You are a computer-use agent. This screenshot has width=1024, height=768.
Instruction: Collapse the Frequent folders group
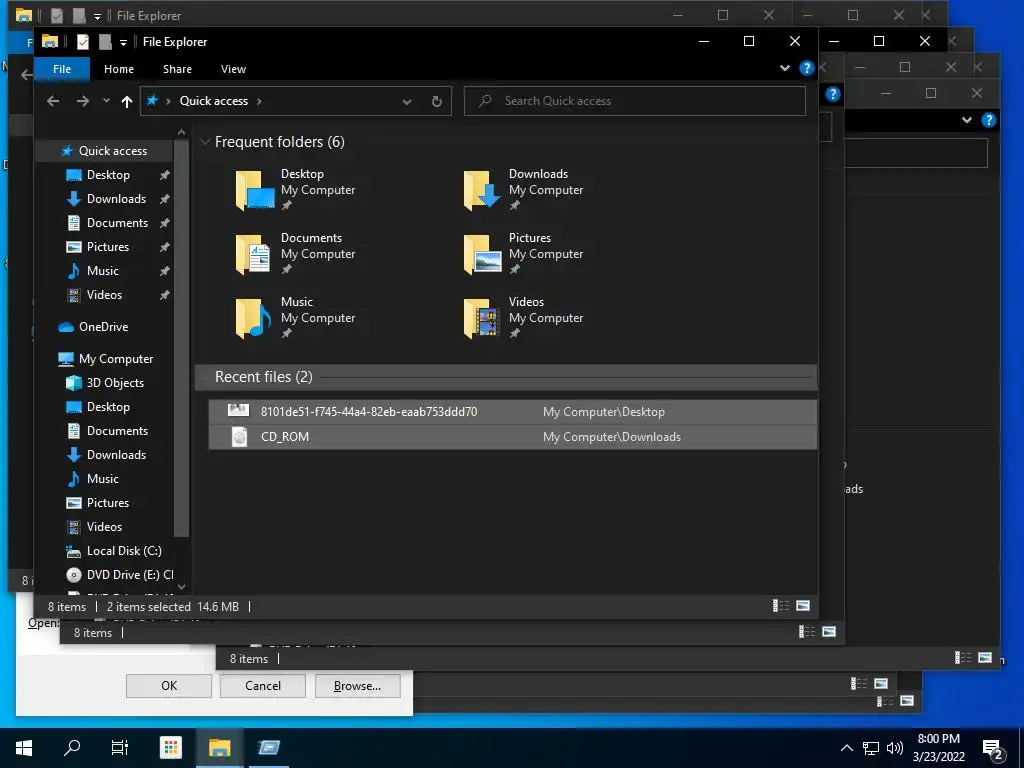[205, 142]
